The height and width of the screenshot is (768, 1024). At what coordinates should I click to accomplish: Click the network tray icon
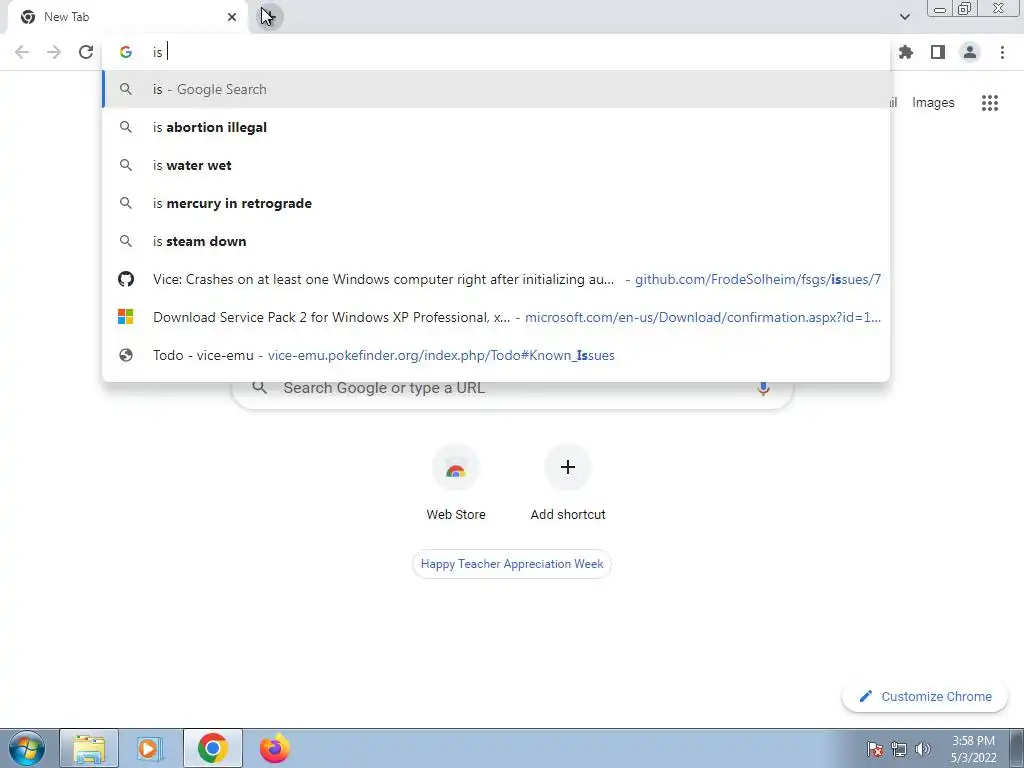(899, 749)
